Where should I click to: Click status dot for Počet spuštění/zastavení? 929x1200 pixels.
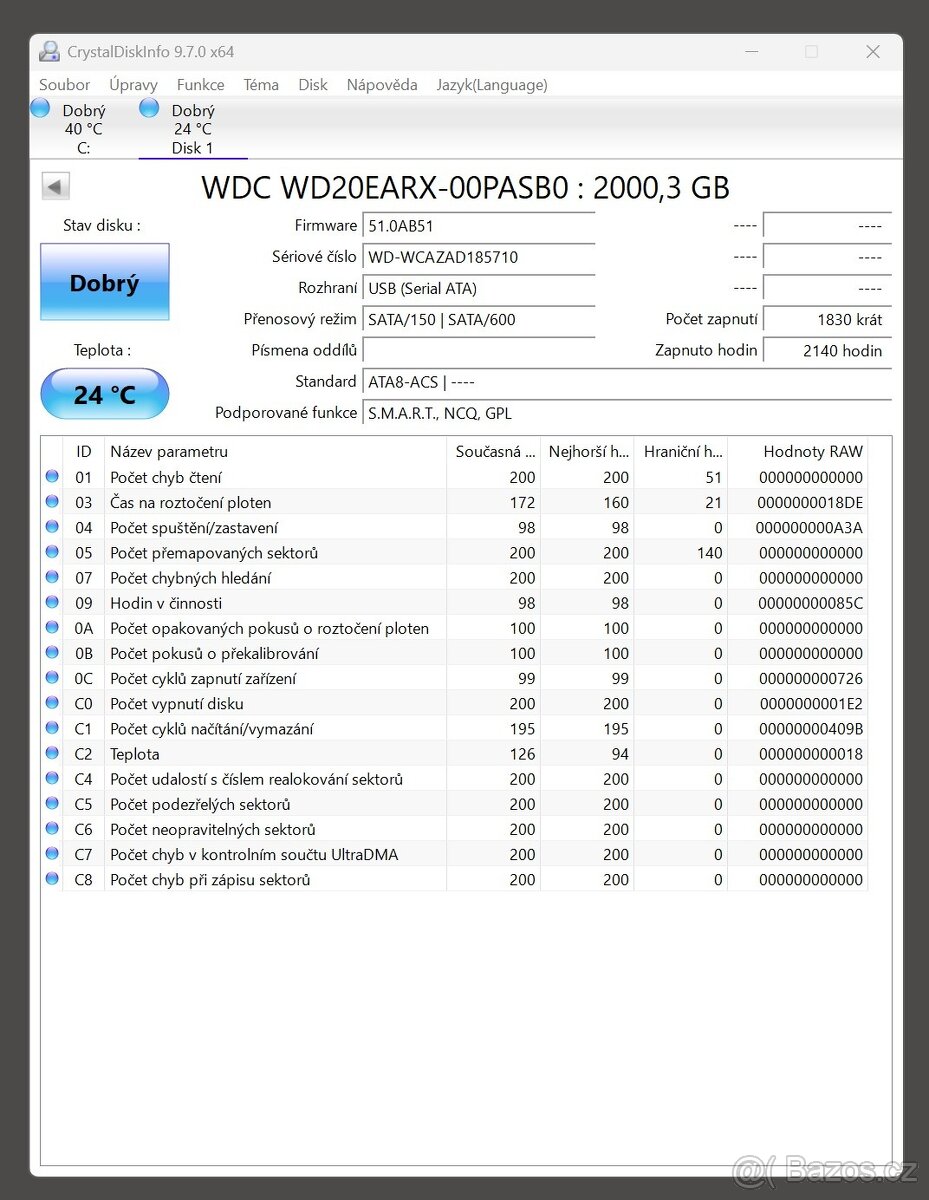(52, 527)
